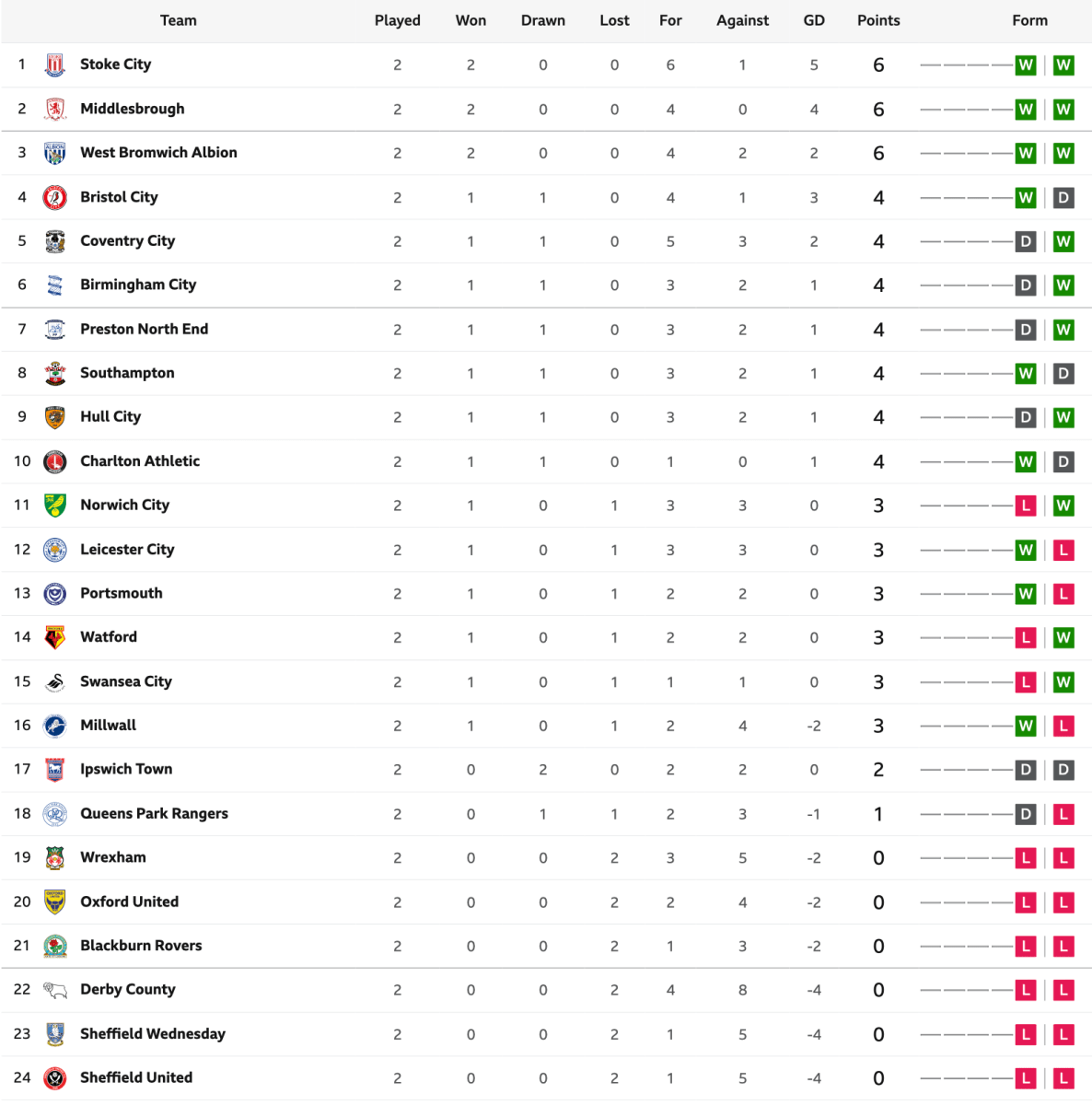The width and height of the screenshot is (1092, 1105).
Task: Click the Swansea City swan logo
Action: coord(55,681)
